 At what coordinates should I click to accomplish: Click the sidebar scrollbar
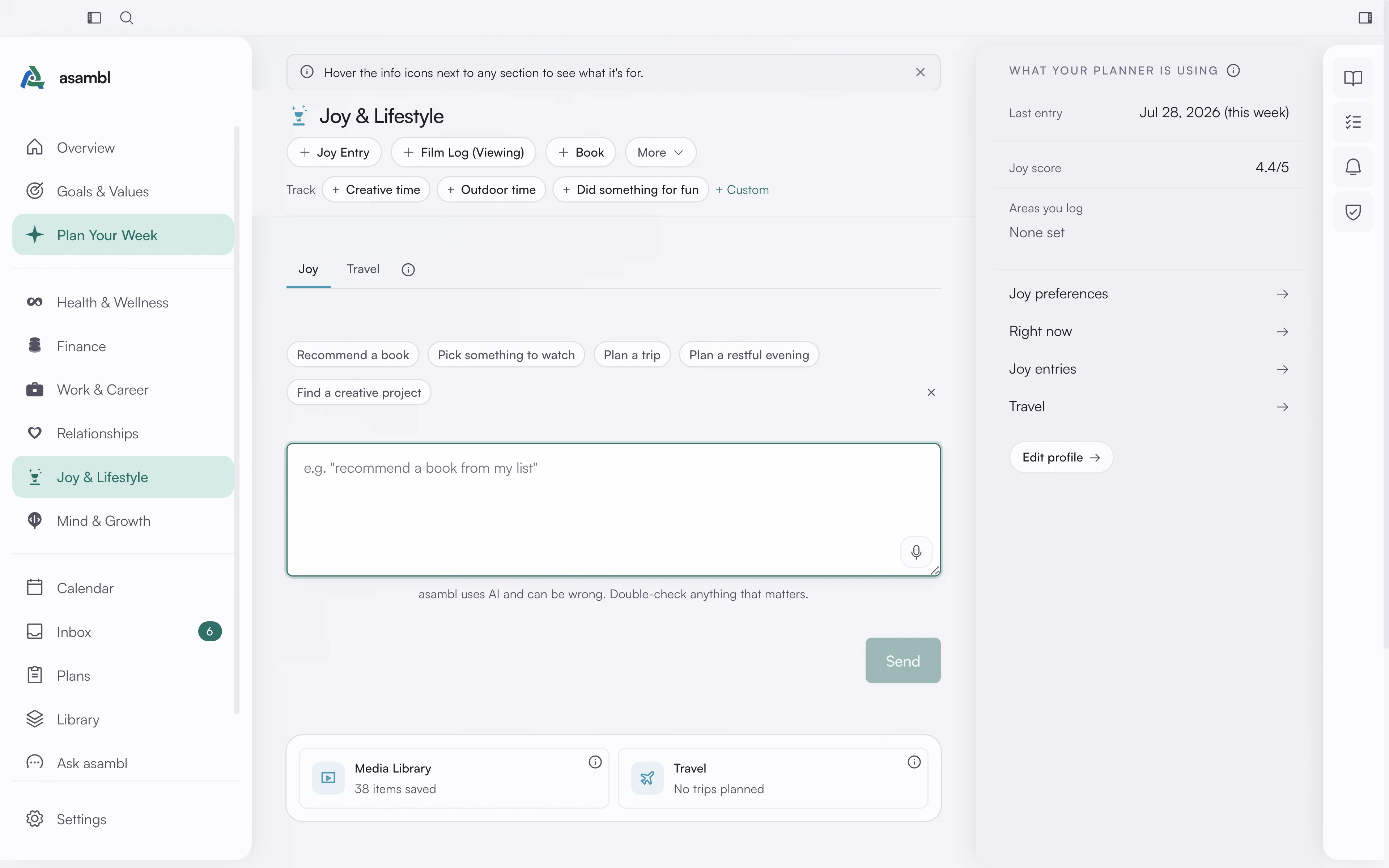coord(237,420)
